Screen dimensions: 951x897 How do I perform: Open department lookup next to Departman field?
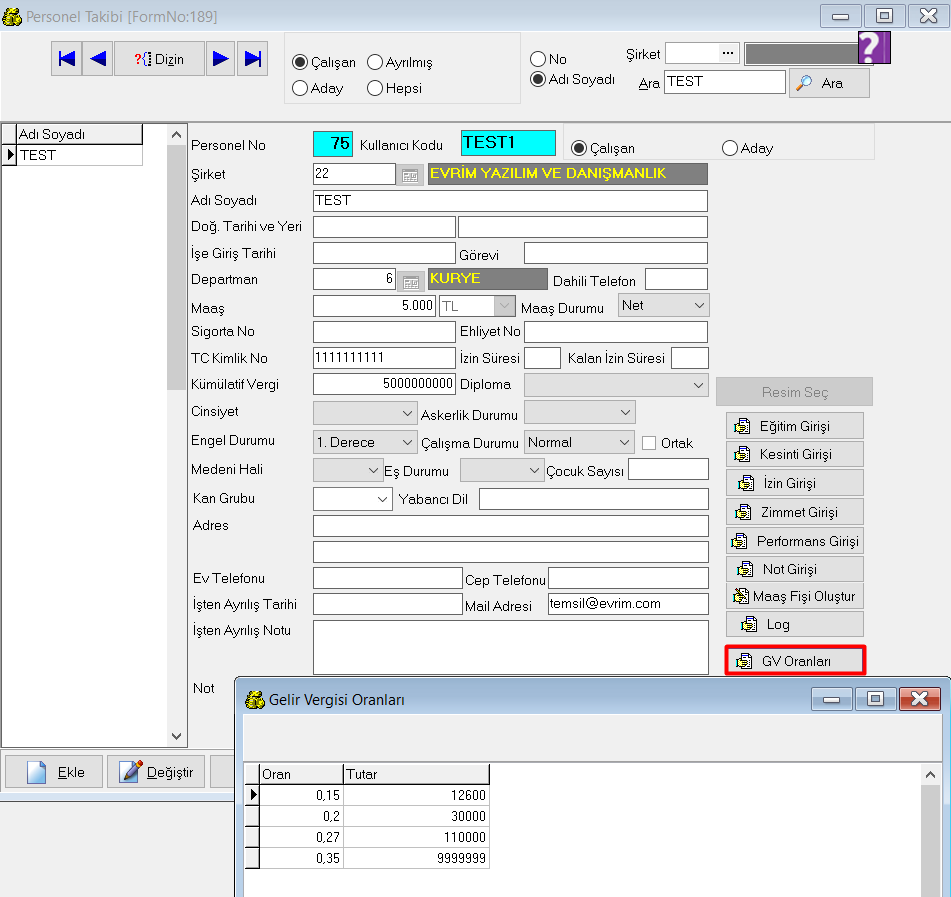[x=410, y=281]
